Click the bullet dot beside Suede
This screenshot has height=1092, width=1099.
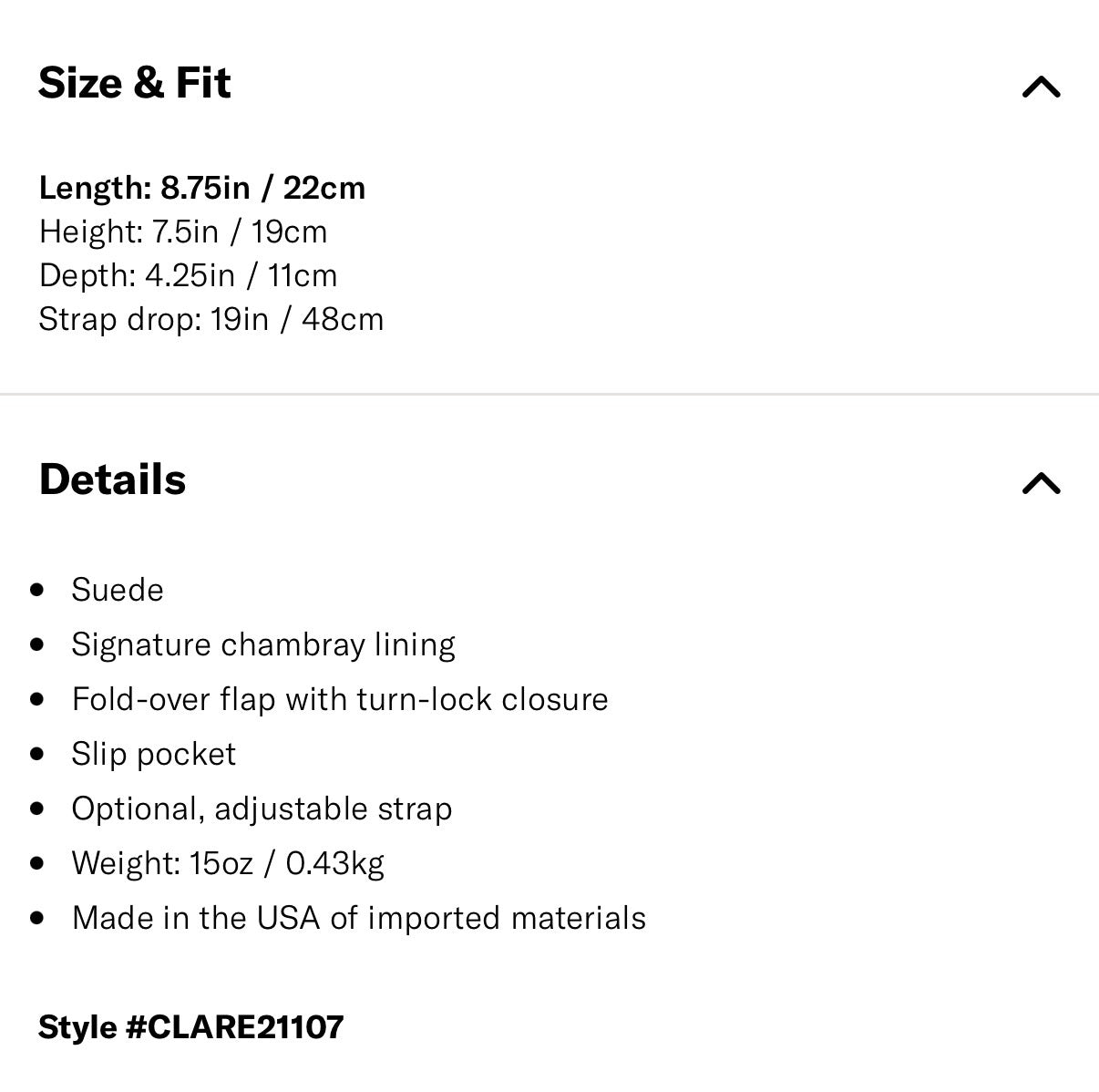click(x=36, y=590)
